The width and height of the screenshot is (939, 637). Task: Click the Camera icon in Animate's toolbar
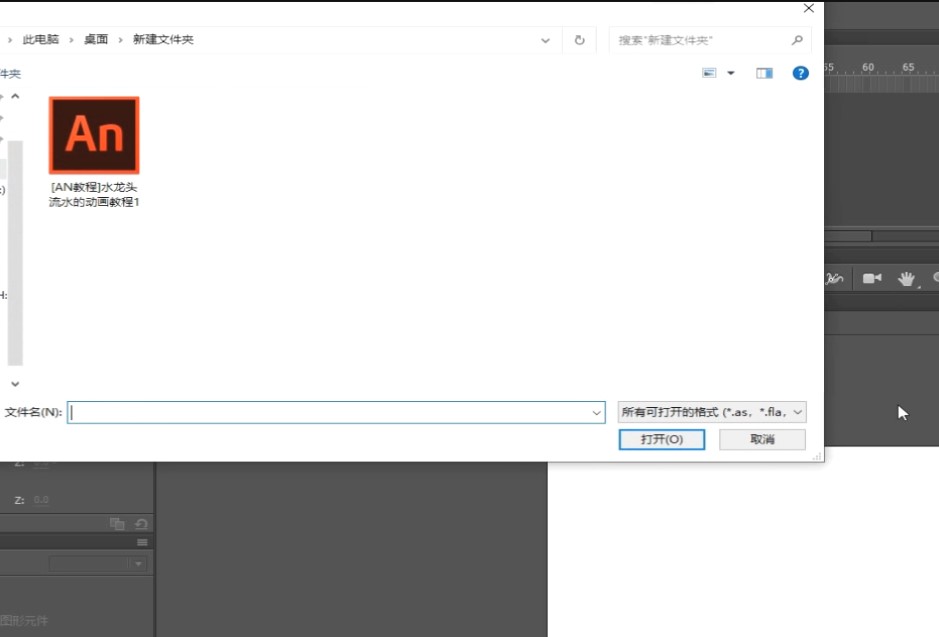click(872, 278)
